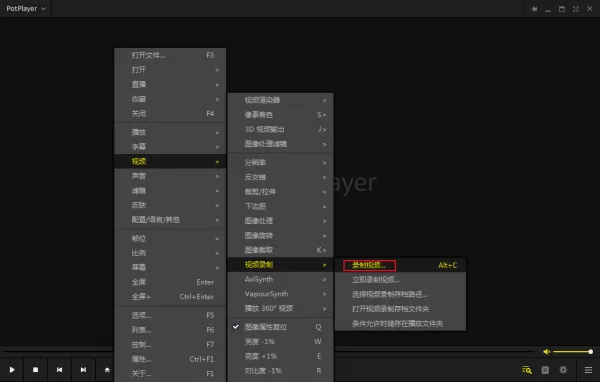The height and width of the screenshot is (382, 600).
Task: Select highlighted 视频录制 item
Action: 280,264
